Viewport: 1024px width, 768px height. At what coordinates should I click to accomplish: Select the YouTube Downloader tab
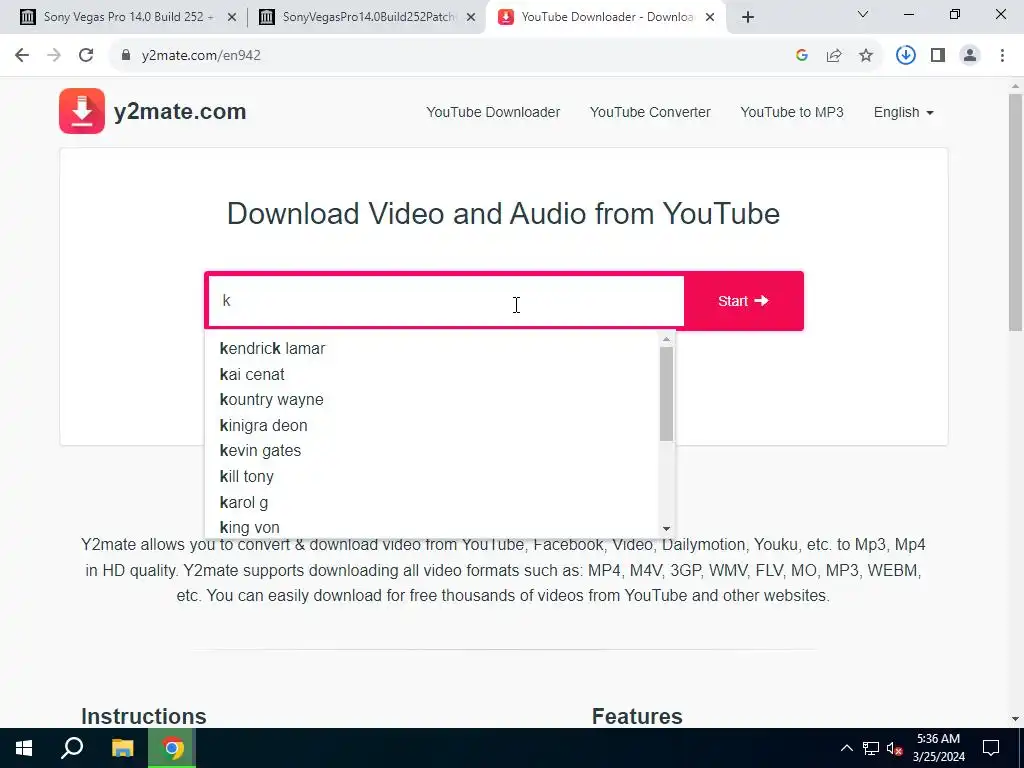pos(604,17)
